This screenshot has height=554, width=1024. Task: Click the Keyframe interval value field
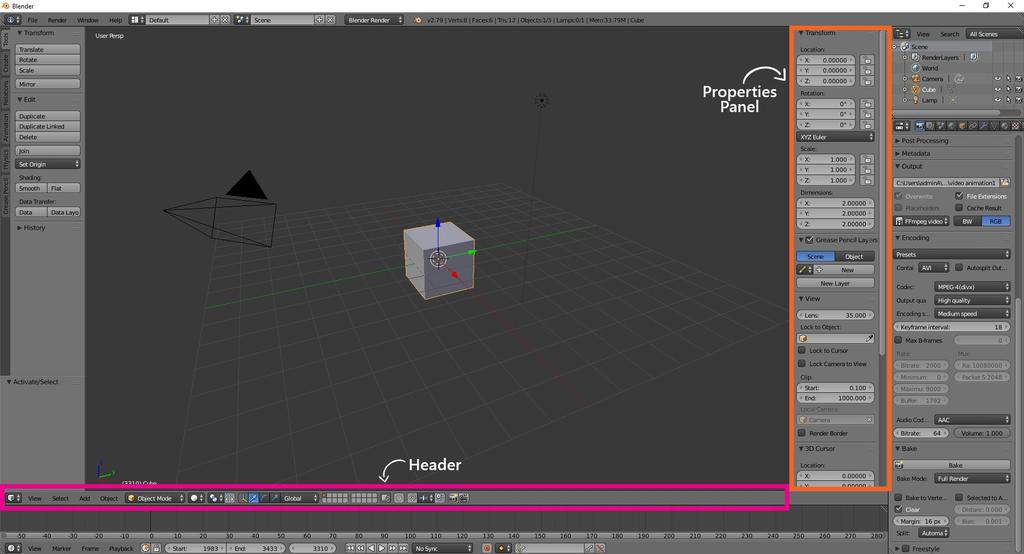coord(952,327)
